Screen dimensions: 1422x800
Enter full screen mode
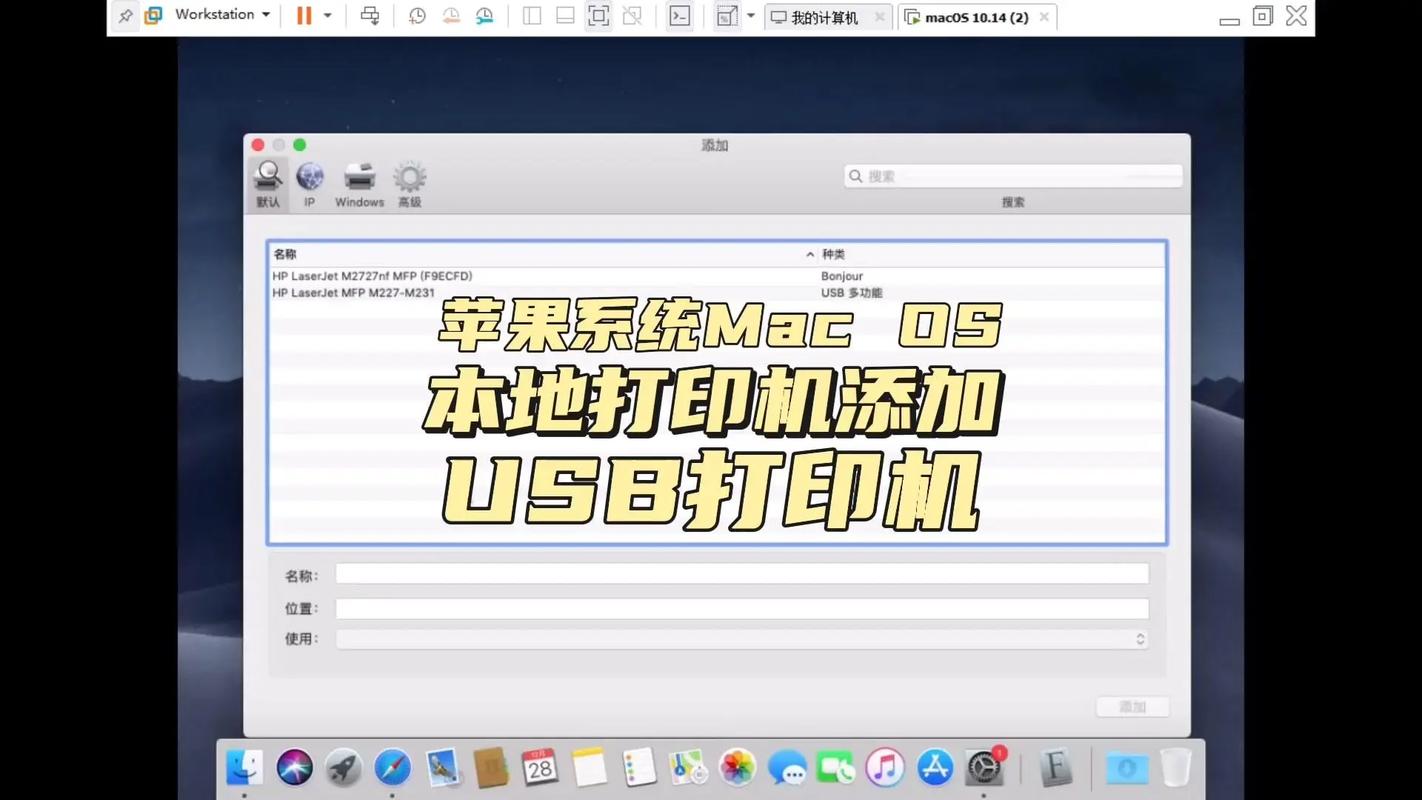tap(598, 16)
